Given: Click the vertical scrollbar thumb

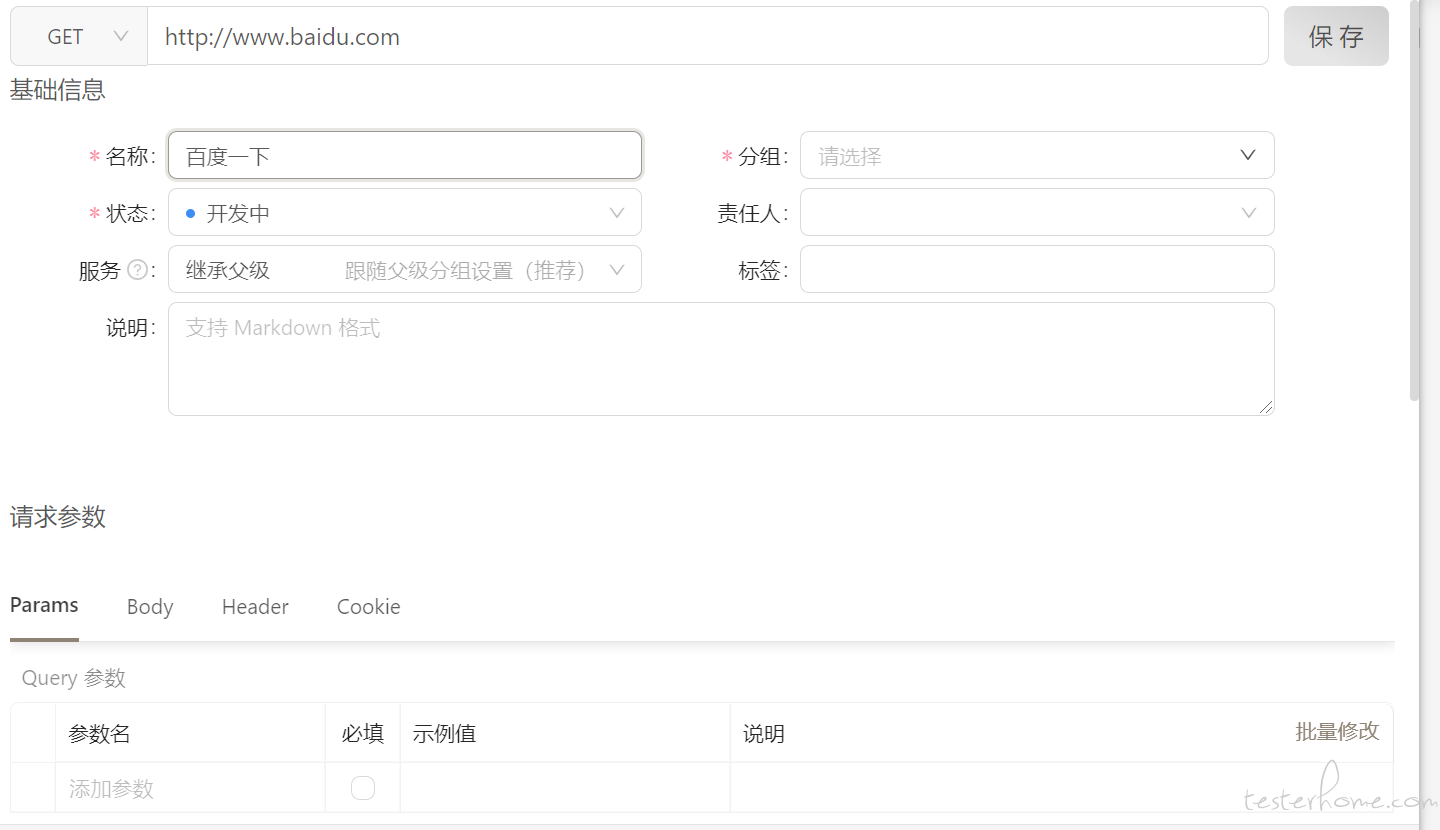Looking at the screenshot, I should 1414,200.
